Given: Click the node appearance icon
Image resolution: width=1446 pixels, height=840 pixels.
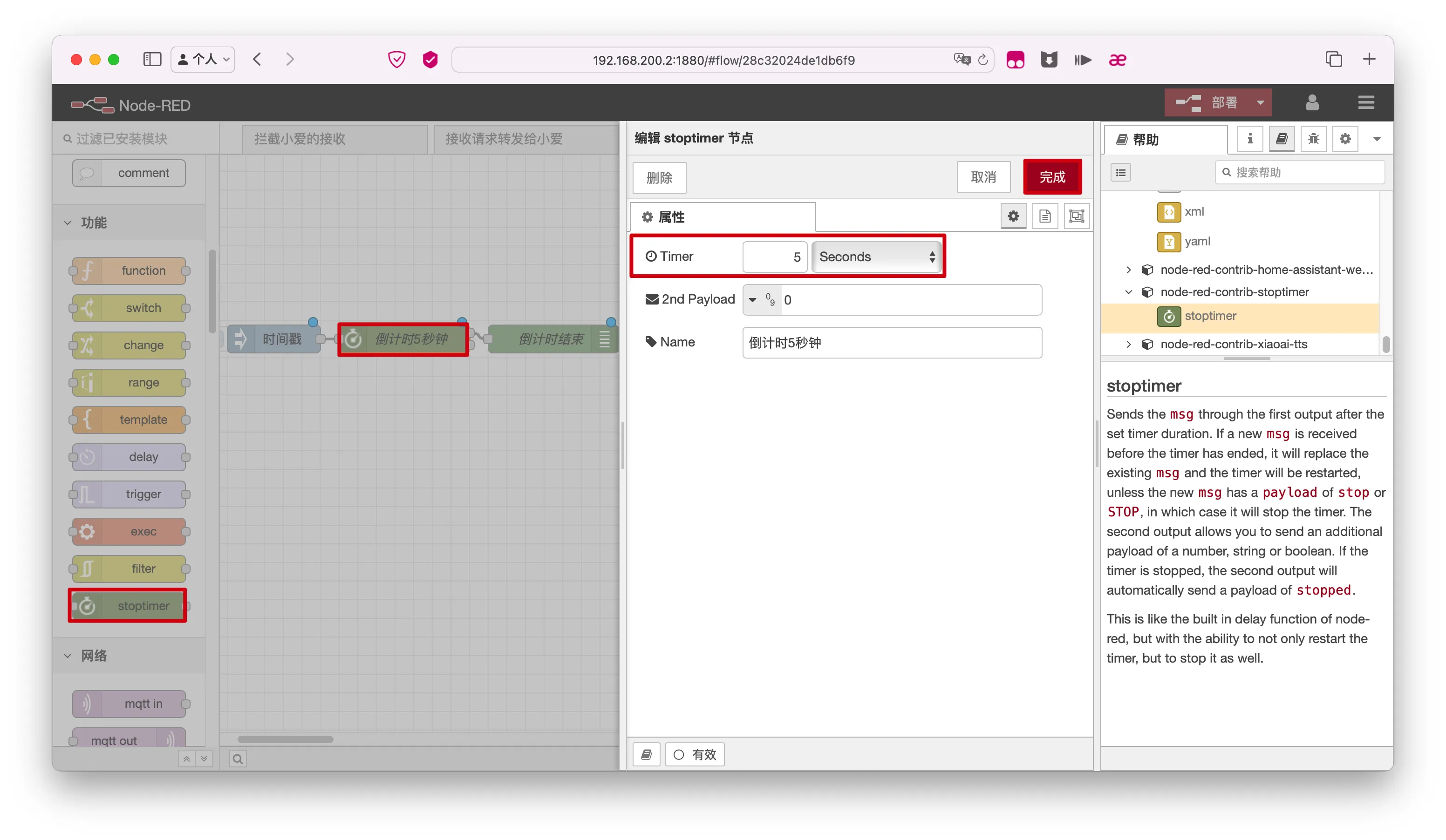Looking at the screenshot, I should [1077, 216].
